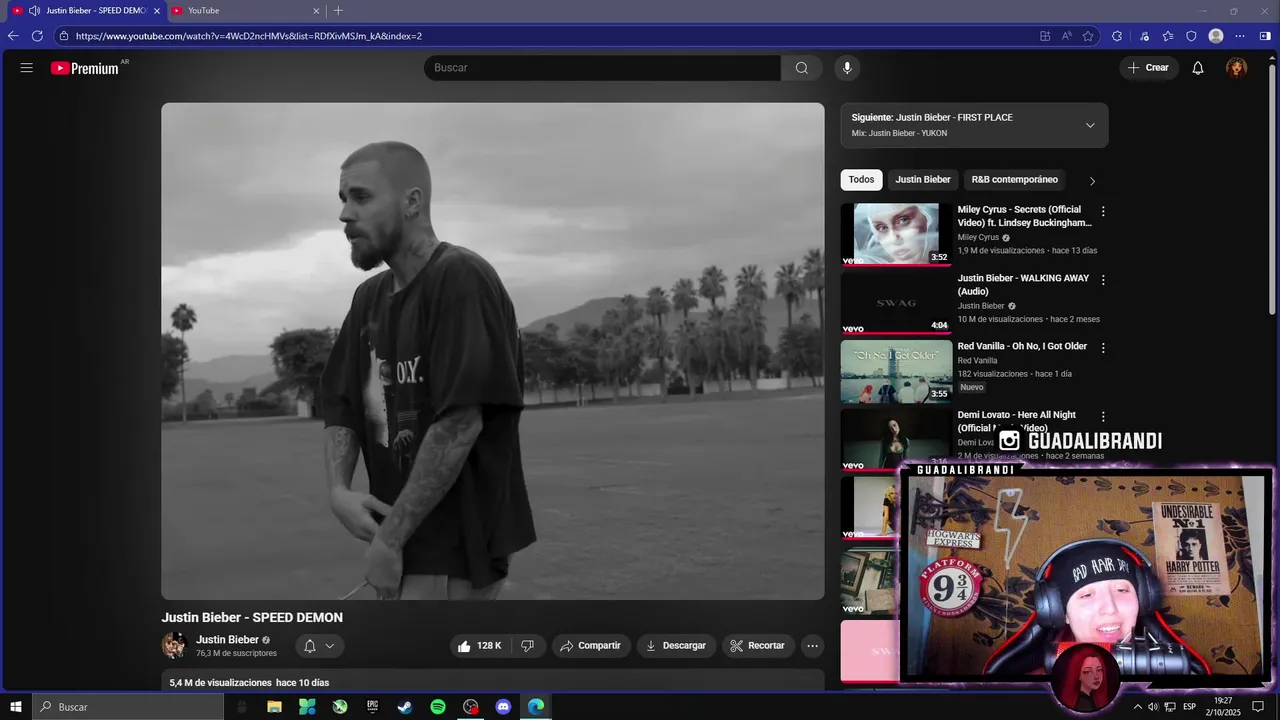The image size is (1280, 720).
Task: Open options for Miley Cyrus Secrets video
Action: (1103, 212)
